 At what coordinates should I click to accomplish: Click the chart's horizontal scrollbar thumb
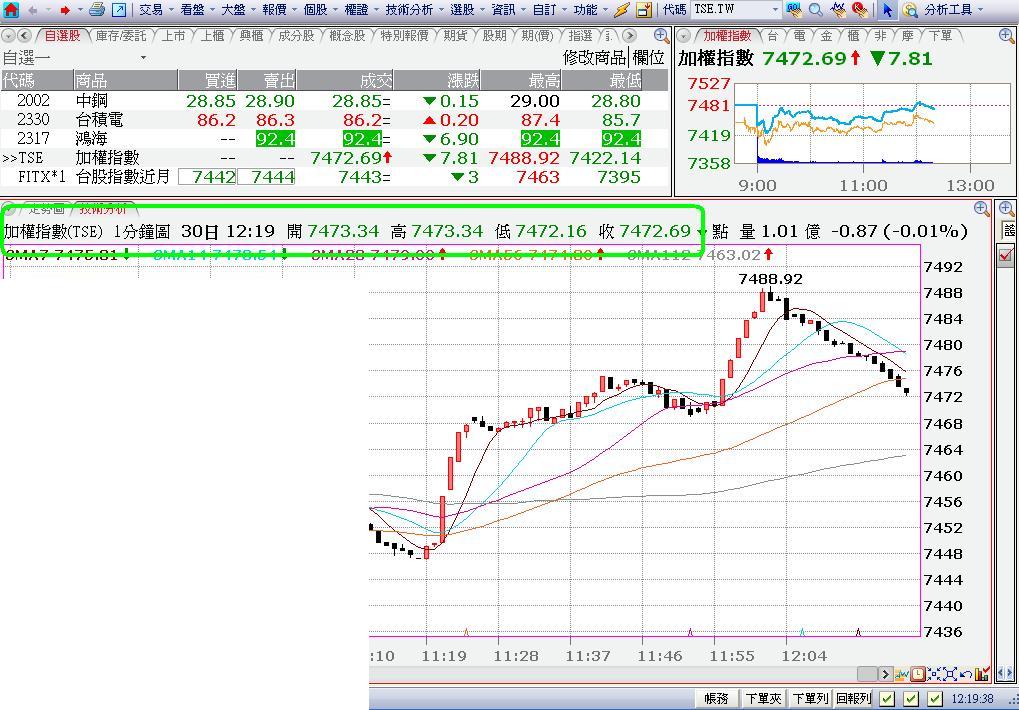[868, 674]
